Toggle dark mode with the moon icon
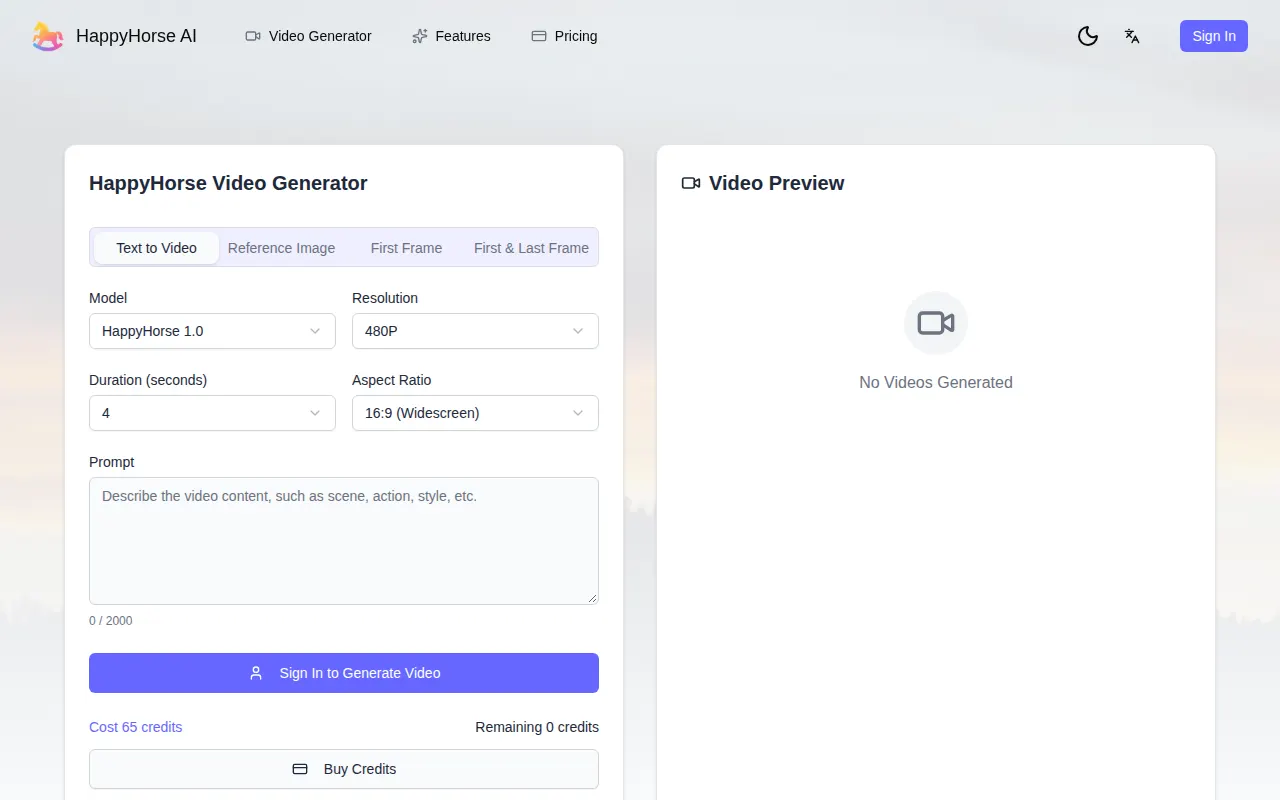The width and height of the screenshot is (1280, 800). point(1088,36)
